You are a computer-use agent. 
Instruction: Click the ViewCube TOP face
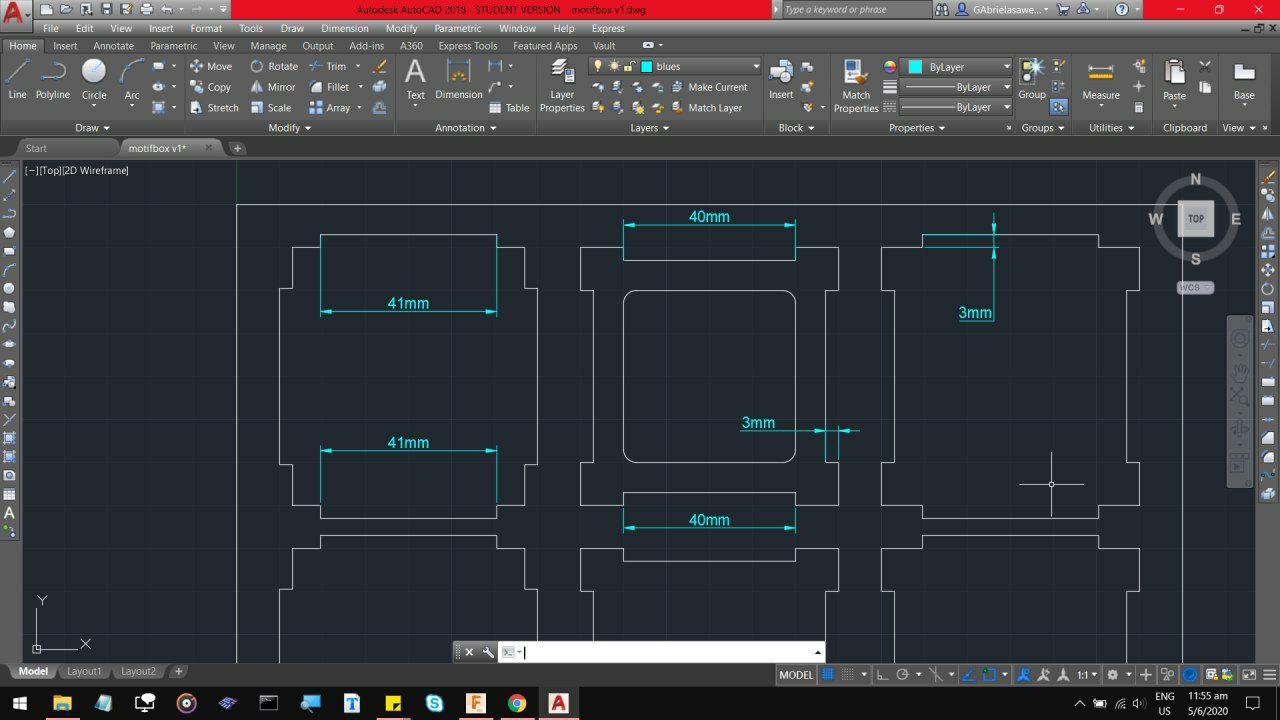(1196, 219)
